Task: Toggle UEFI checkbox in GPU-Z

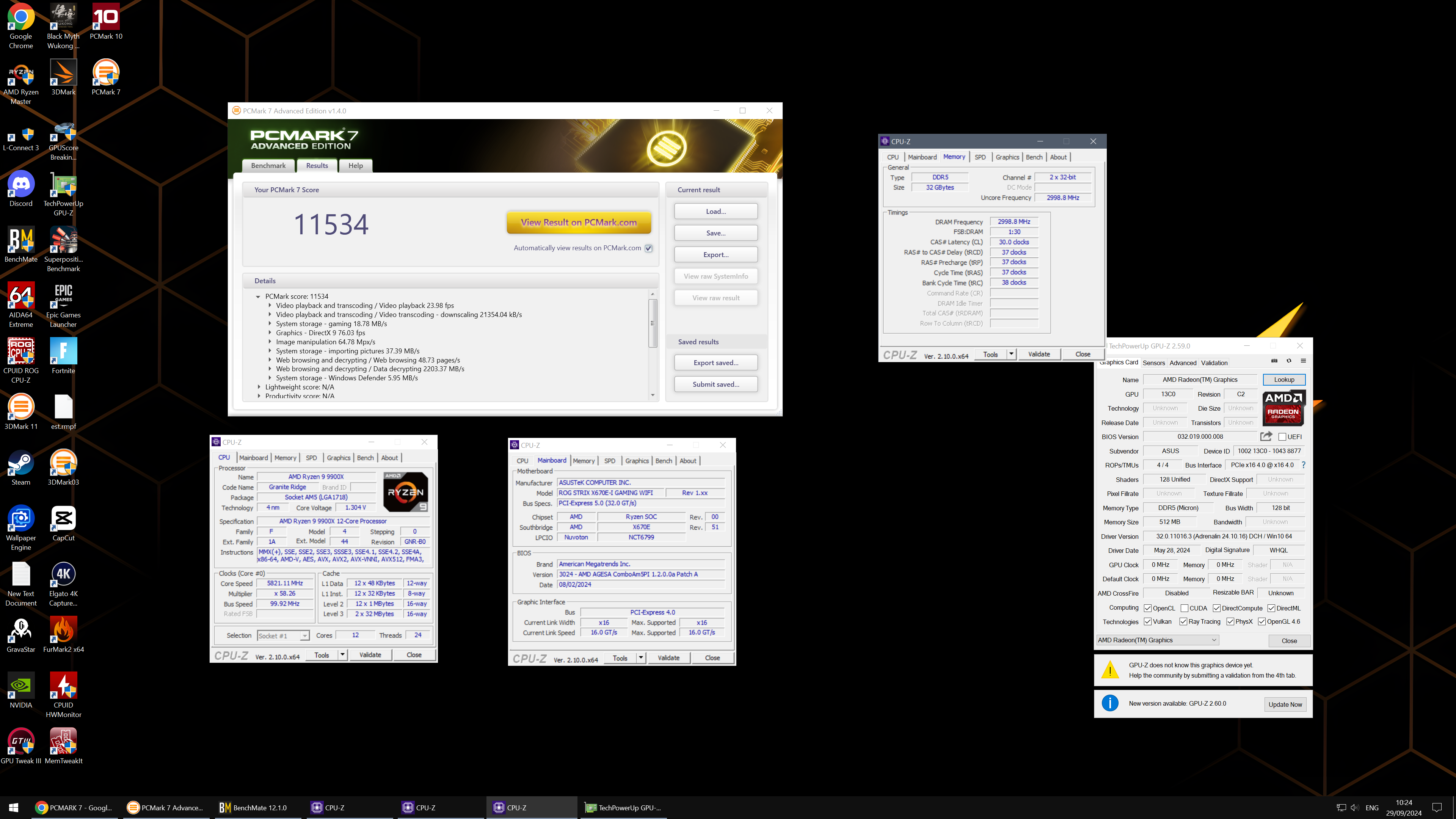Action: point(1282,436)
